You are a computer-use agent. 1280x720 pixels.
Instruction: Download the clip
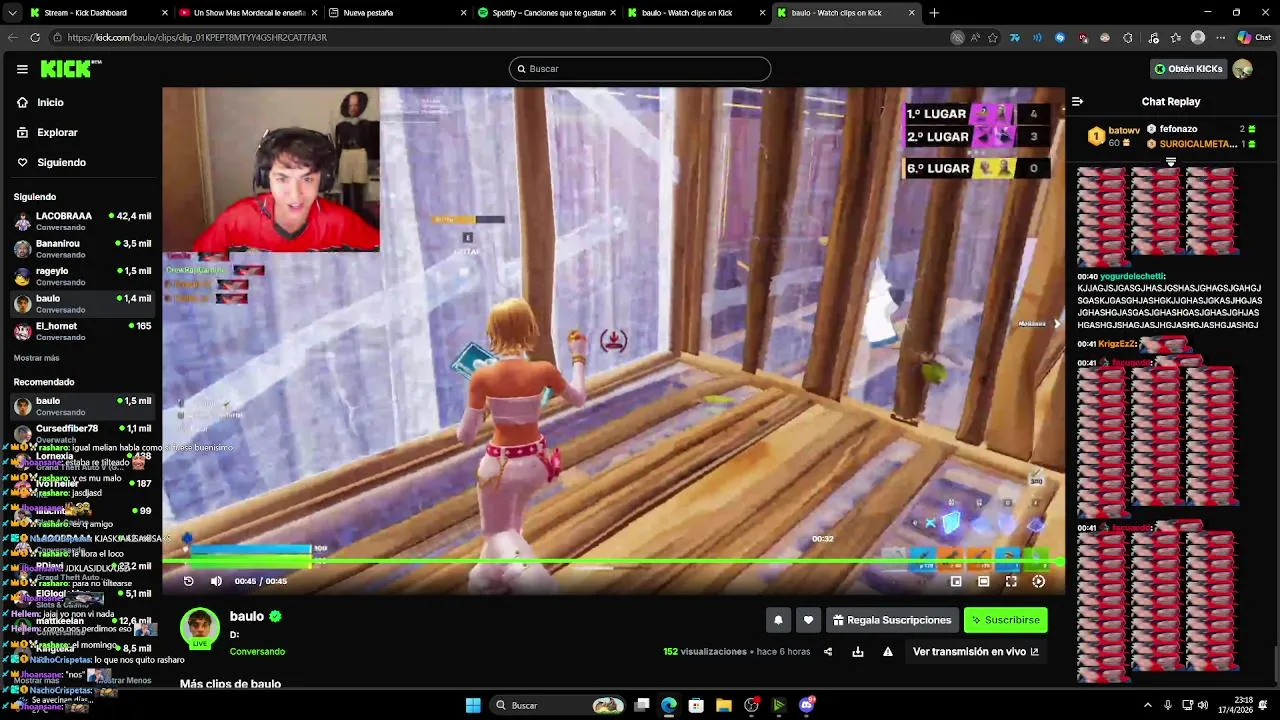pyautogui.click(x=857, y=652)
